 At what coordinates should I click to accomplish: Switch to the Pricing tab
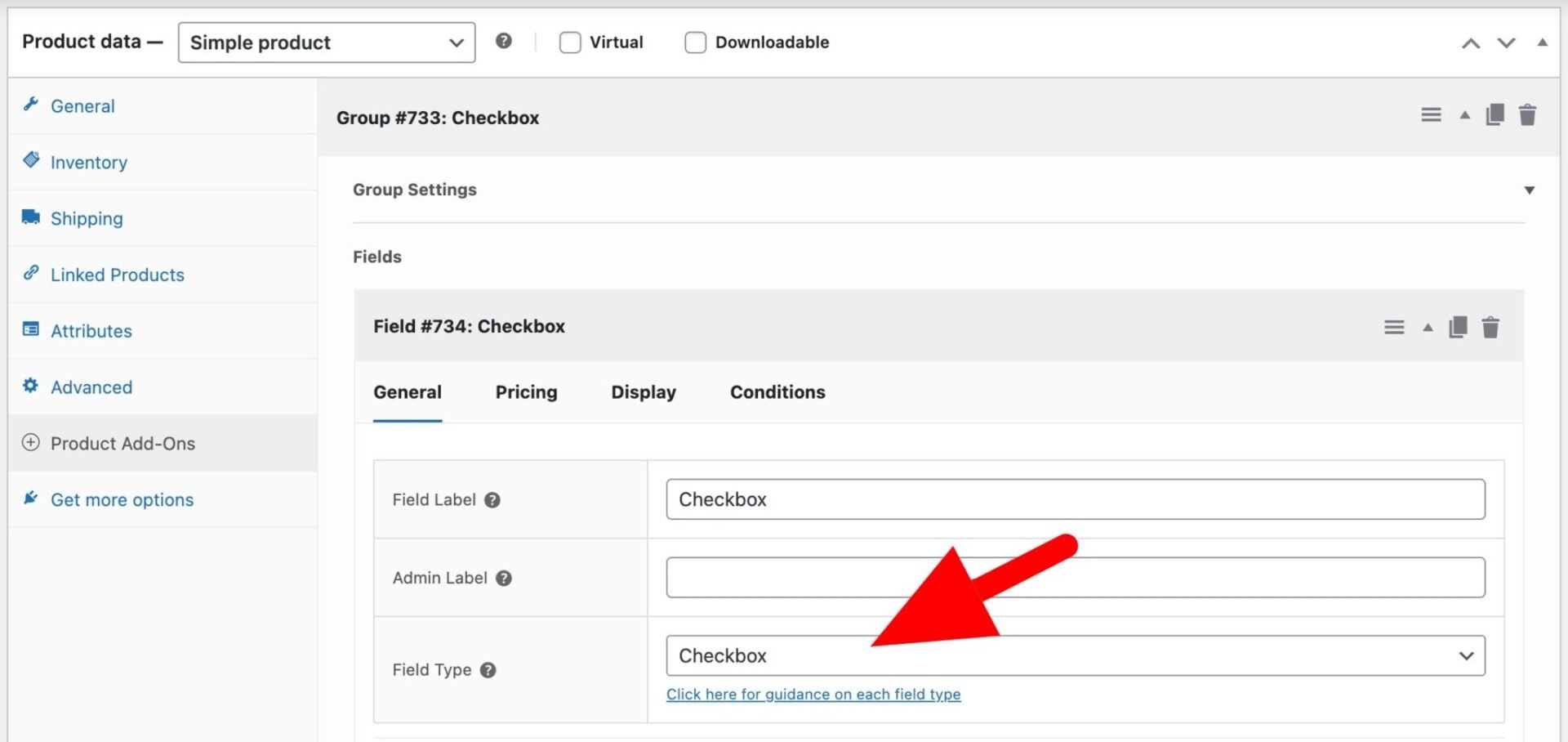[526, 392]
